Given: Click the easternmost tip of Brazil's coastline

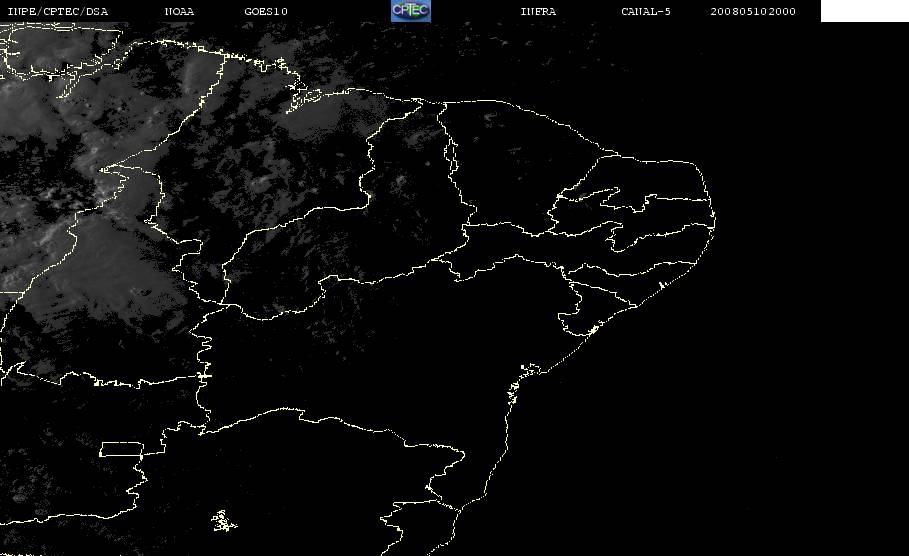Looking at the screenshot, I should (x=714, y=220).
